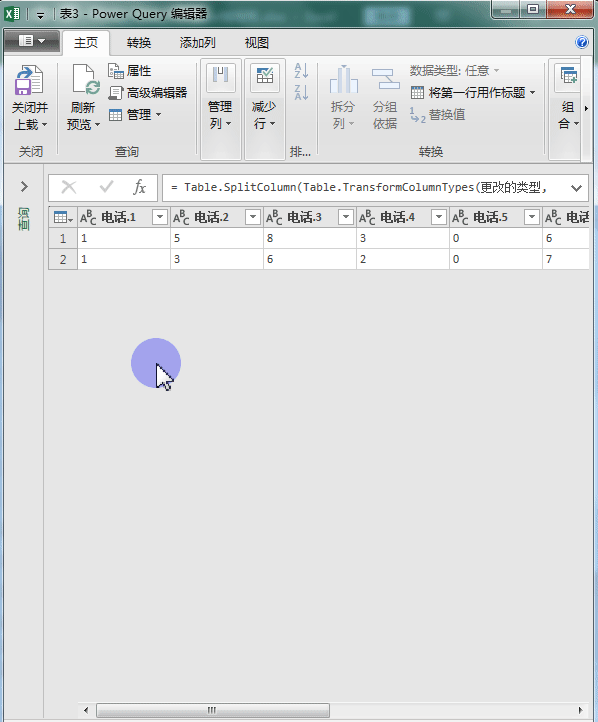Click the ABC type icon of 电话.1
Screen dimensions: 598x722
tap(88, 217)
